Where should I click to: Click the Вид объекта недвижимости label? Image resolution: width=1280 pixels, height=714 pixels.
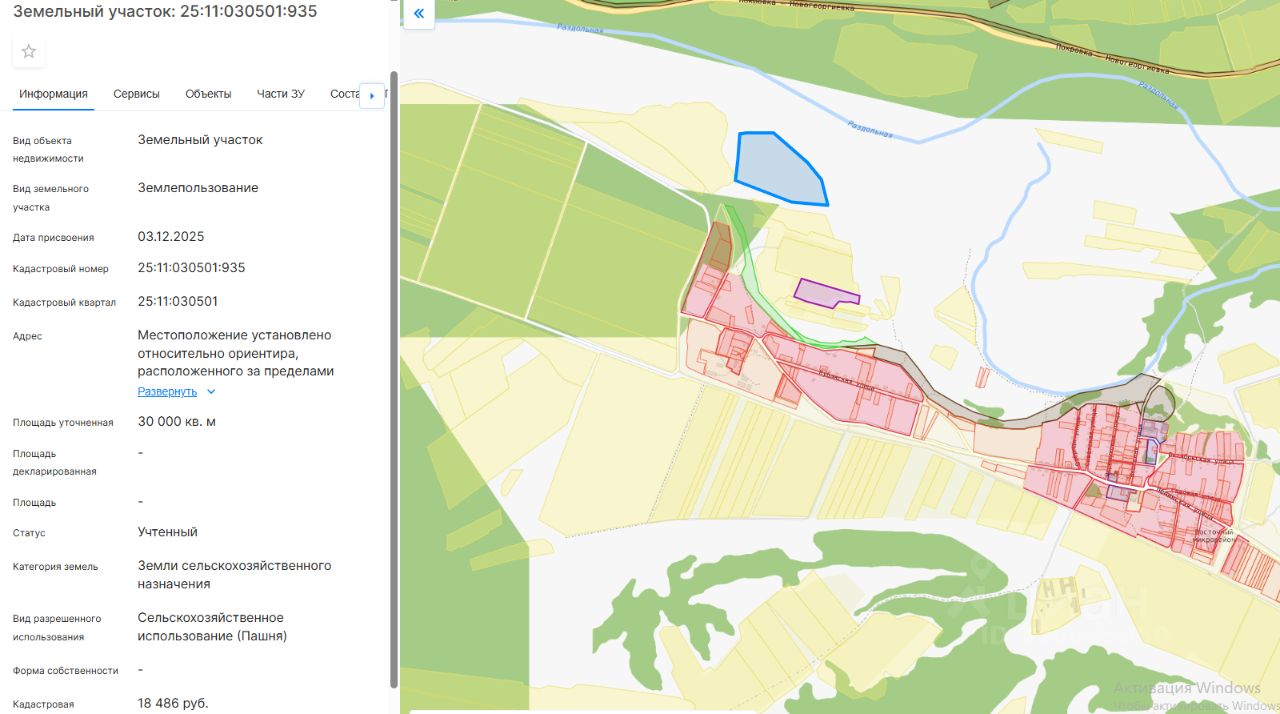tap(48, 150)
